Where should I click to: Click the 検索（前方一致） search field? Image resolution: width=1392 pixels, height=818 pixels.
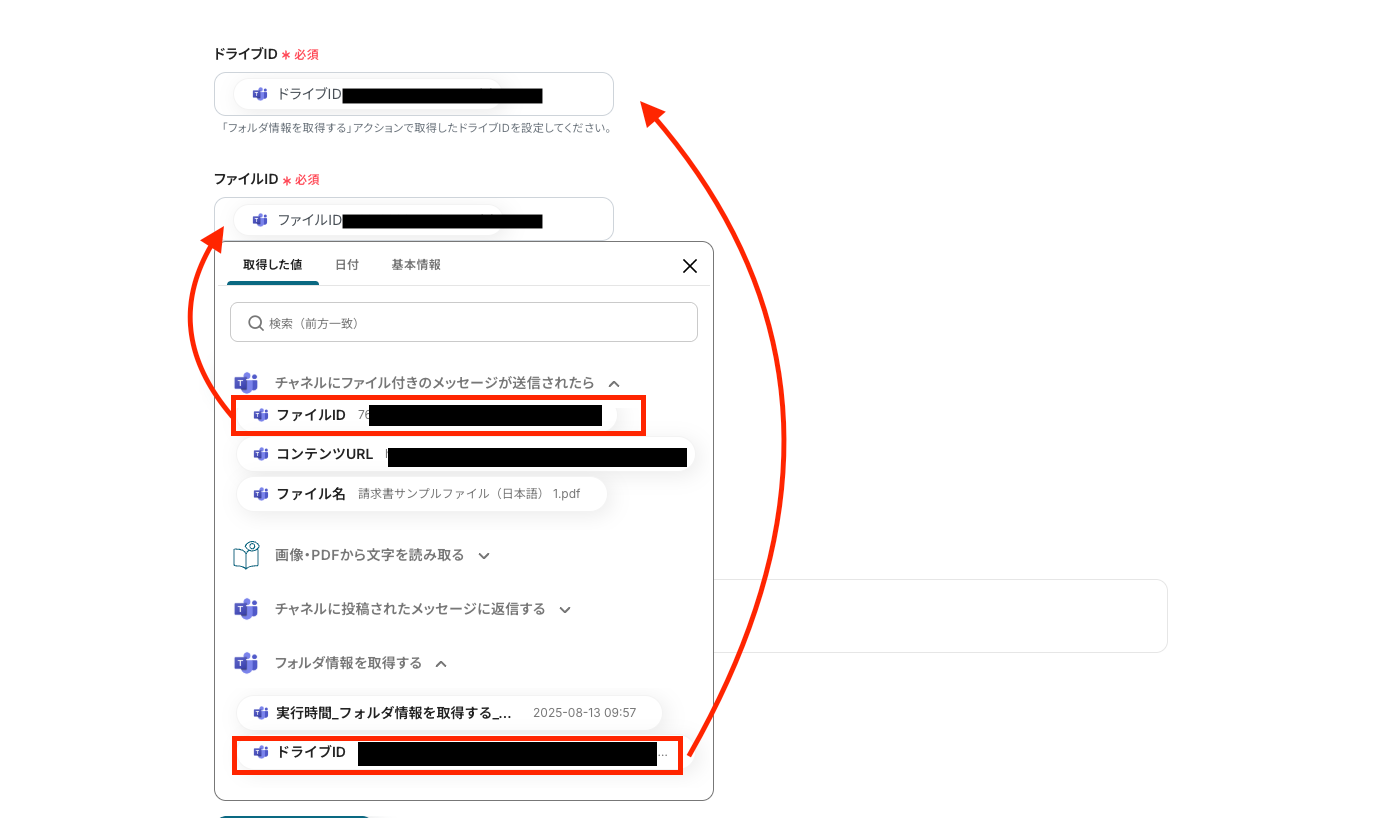464,322
